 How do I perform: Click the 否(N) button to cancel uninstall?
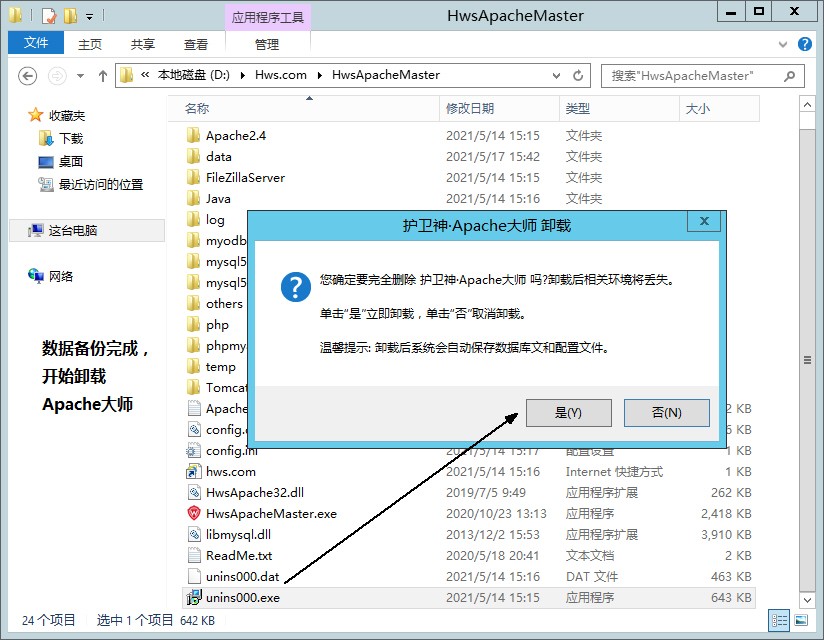pyautogui.click(x=666, y=413)
